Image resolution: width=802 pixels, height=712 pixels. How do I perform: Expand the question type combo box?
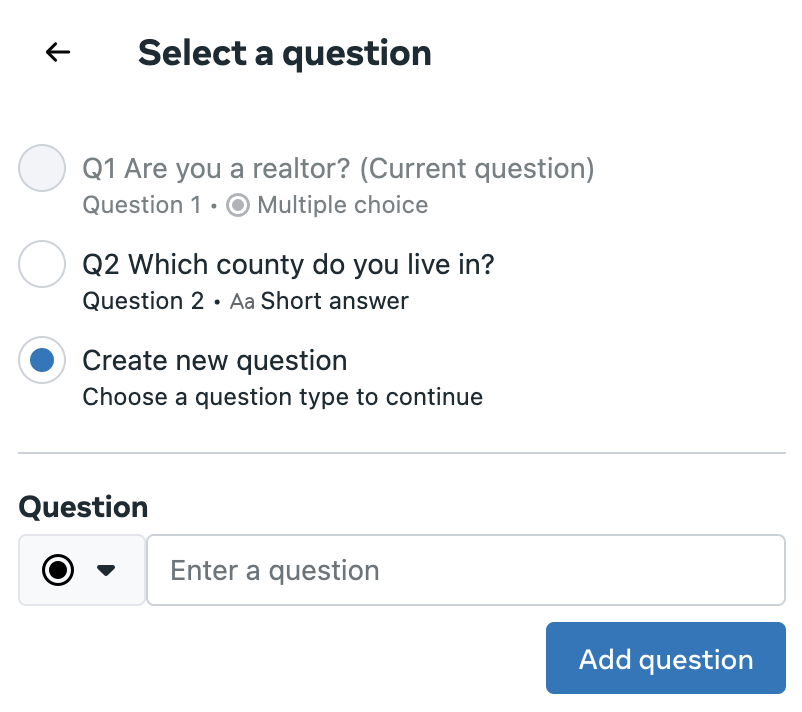[x=82, y=570]
